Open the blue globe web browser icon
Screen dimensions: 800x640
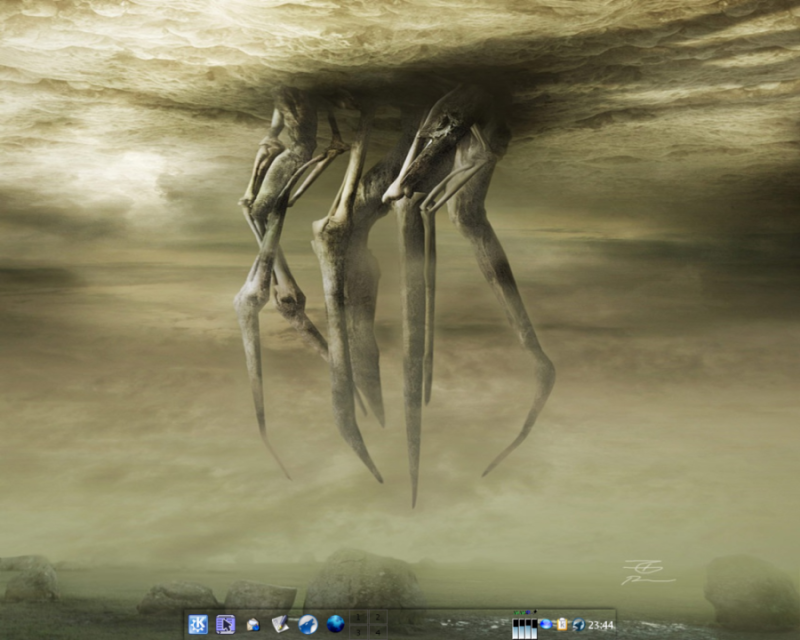[335, 624]
